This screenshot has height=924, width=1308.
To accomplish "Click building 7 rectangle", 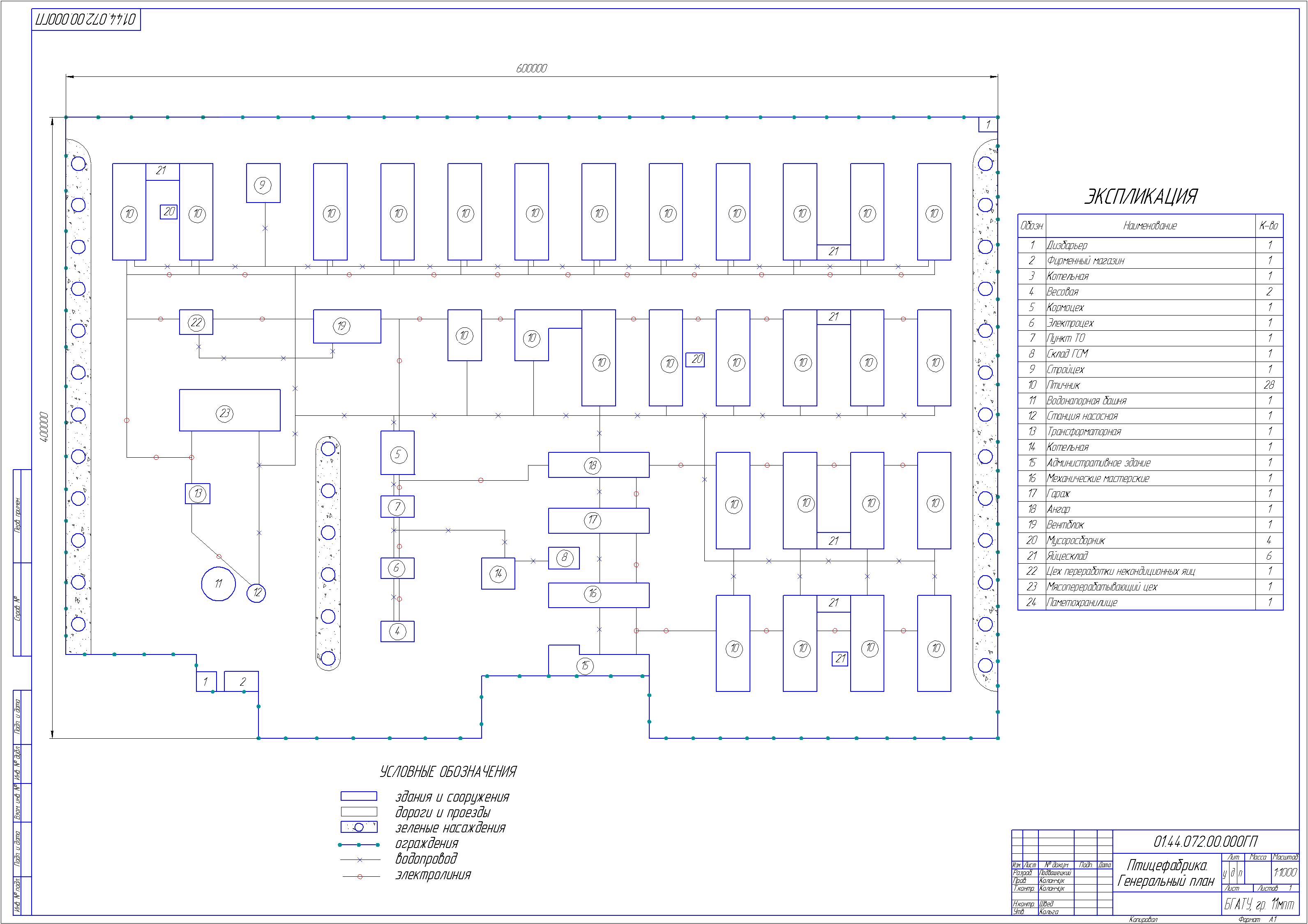I will point(398,507).
